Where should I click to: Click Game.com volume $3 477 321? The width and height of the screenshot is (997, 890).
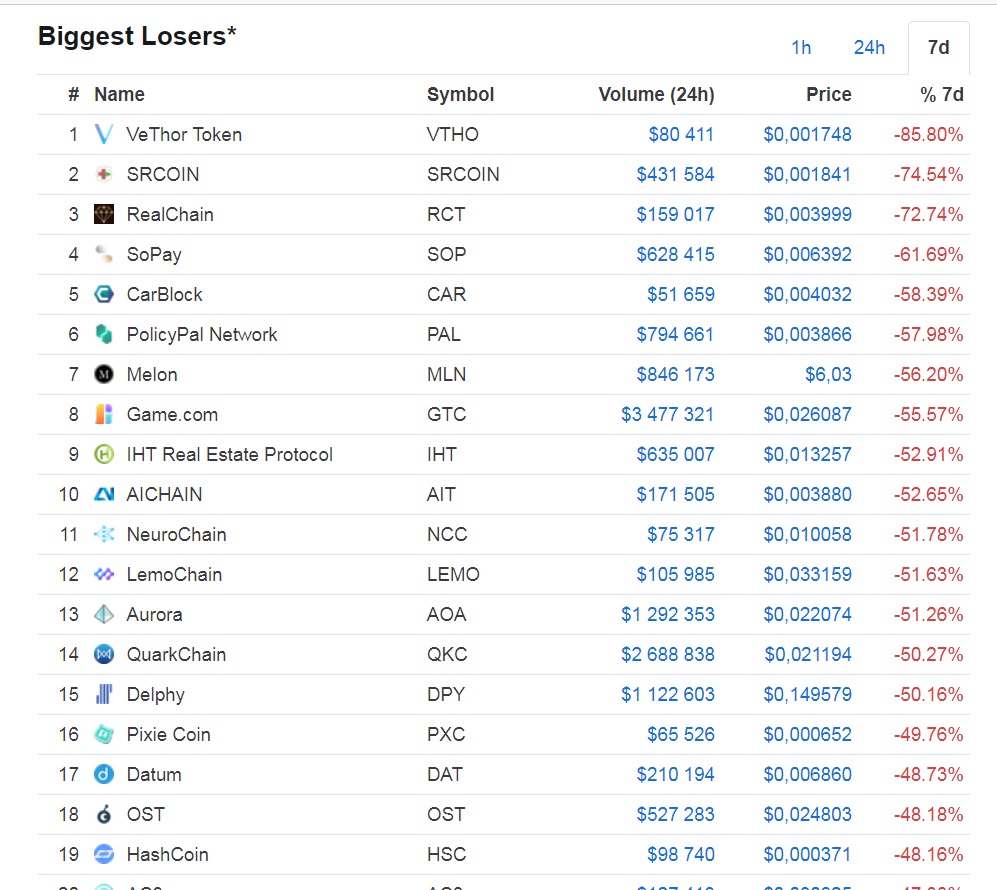[x=668, y=414]
